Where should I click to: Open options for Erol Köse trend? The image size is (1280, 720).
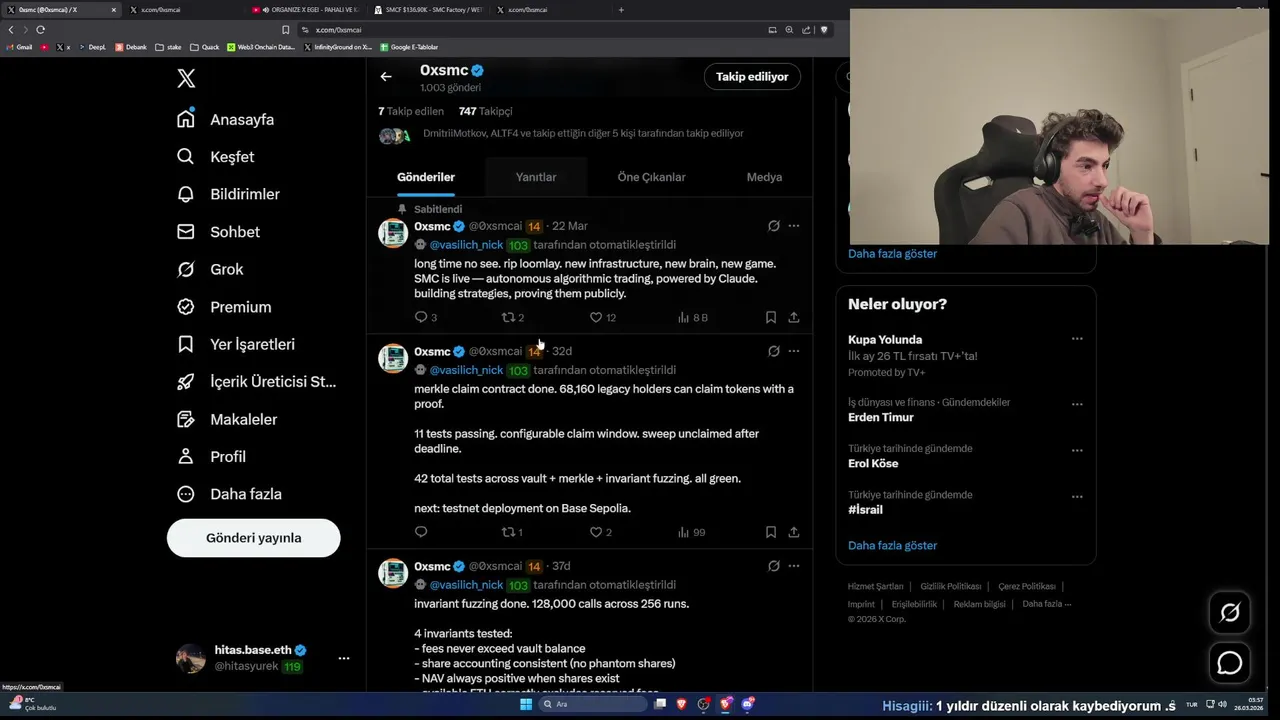point(1077,450)
